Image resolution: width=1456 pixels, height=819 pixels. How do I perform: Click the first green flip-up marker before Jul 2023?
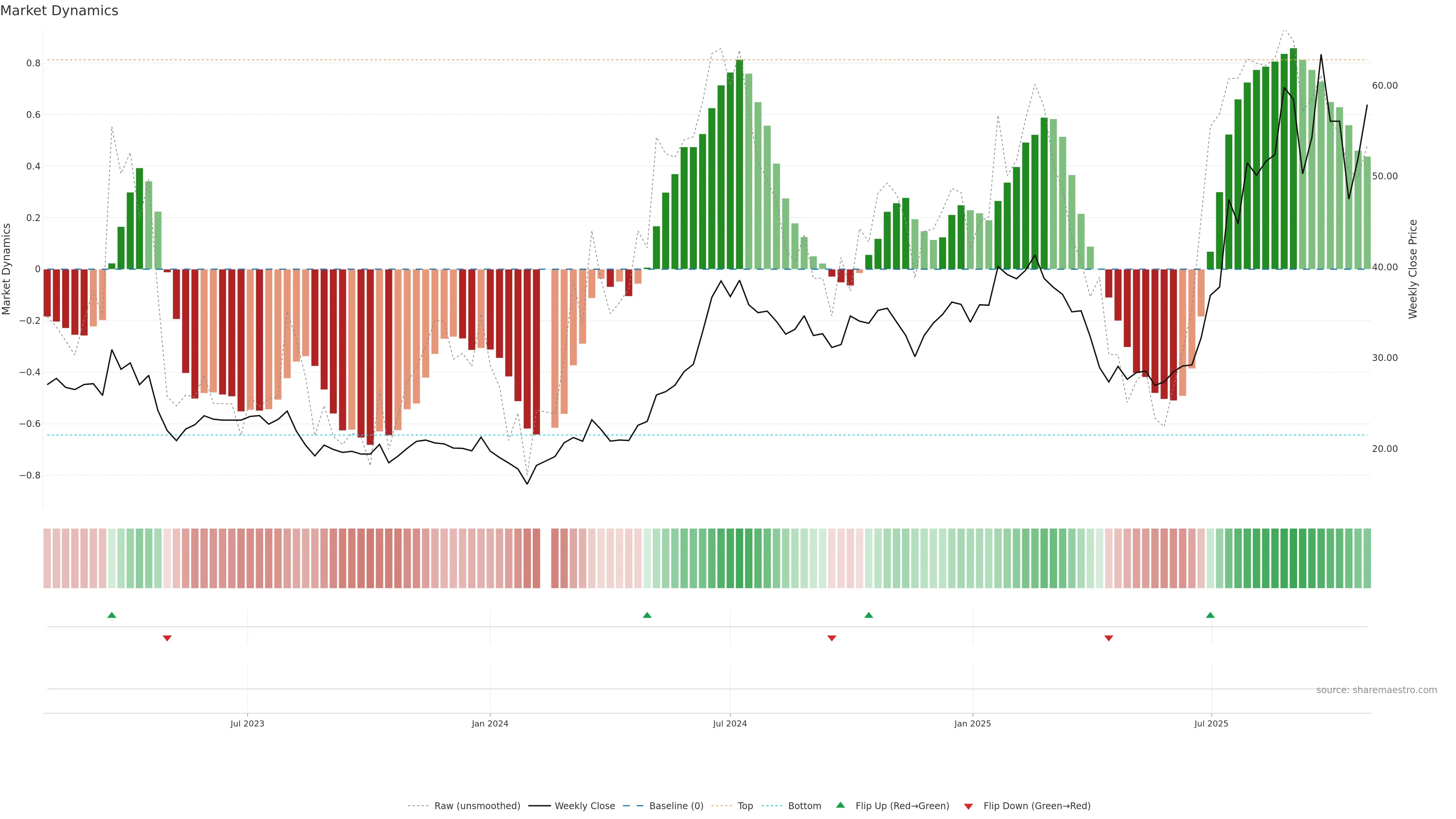pos(112,615)
